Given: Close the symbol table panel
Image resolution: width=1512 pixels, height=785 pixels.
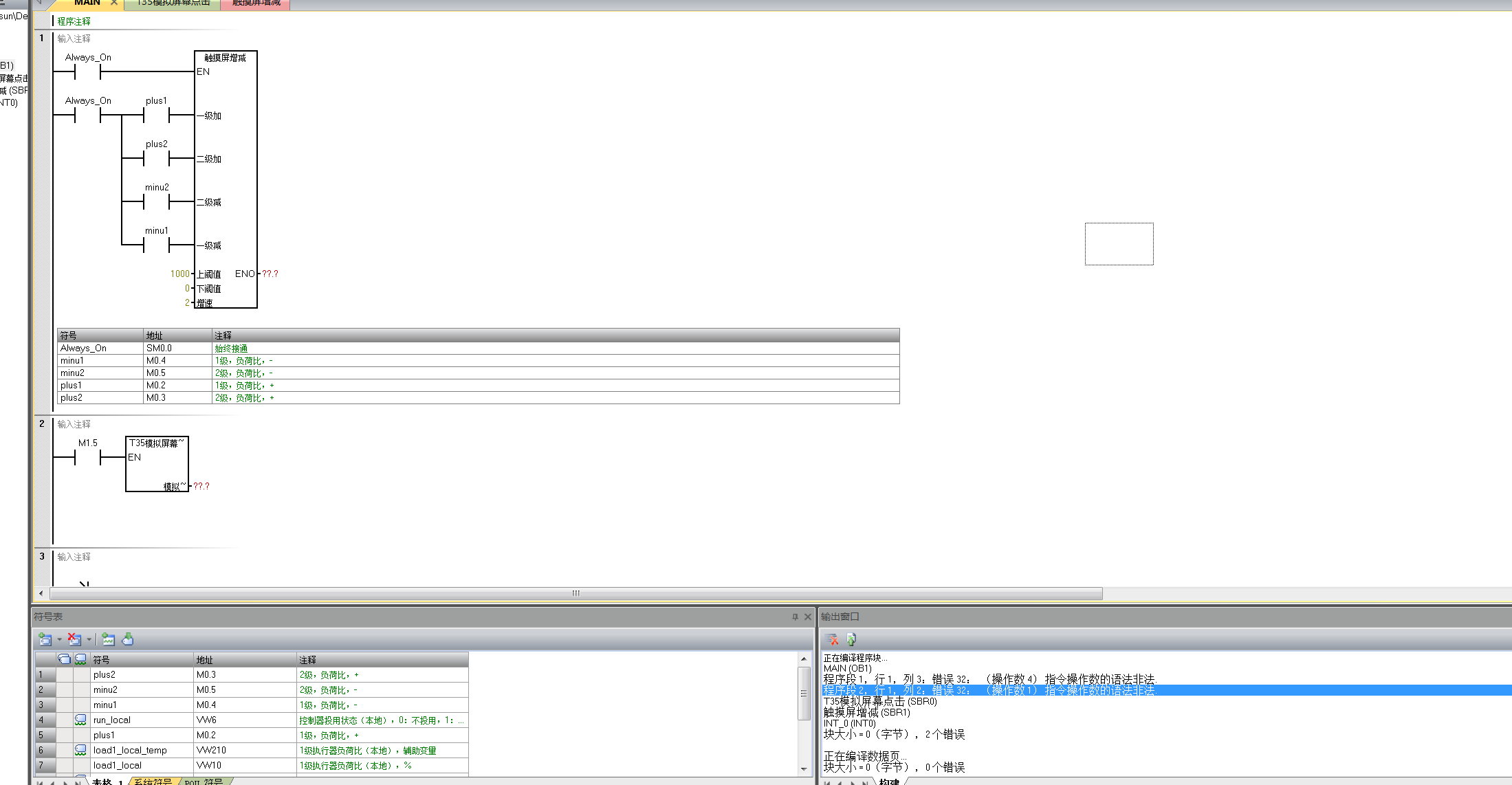Looking at the screenshot, I should tap(808, 617).
